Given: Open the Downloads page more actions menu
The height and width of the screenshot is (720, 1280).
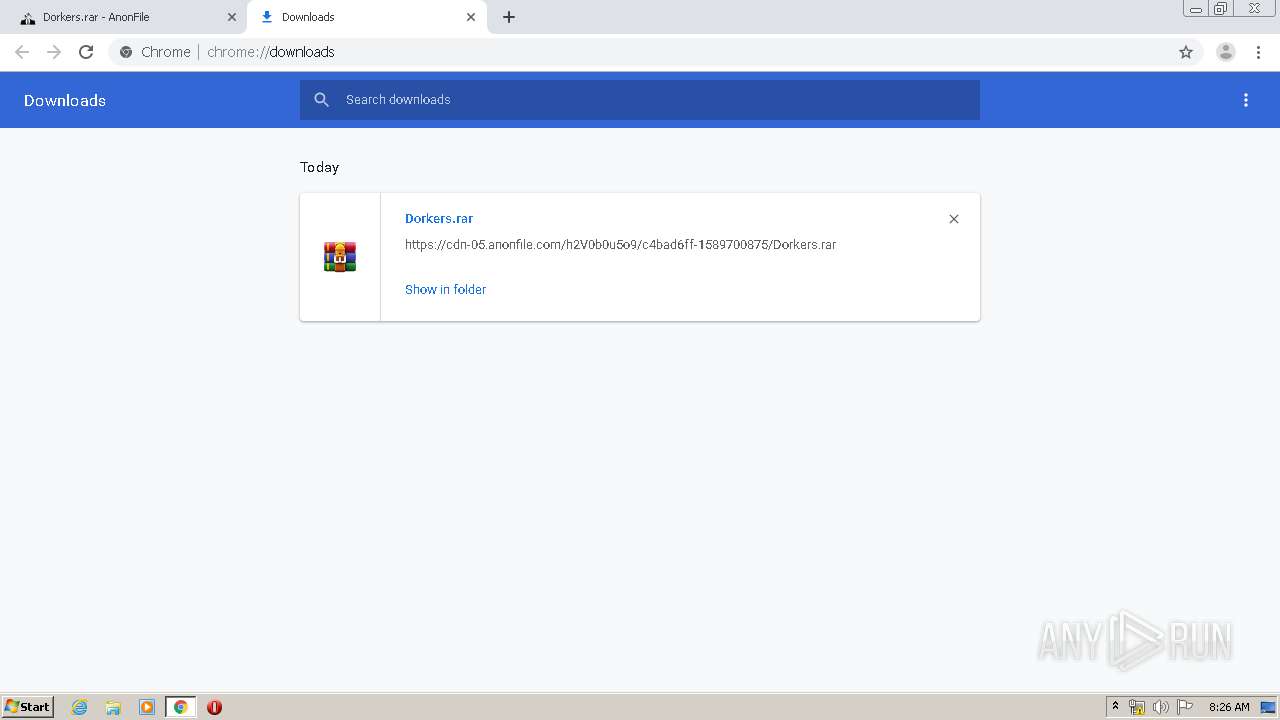Looking at the screenshot, I should [1246, 100].
